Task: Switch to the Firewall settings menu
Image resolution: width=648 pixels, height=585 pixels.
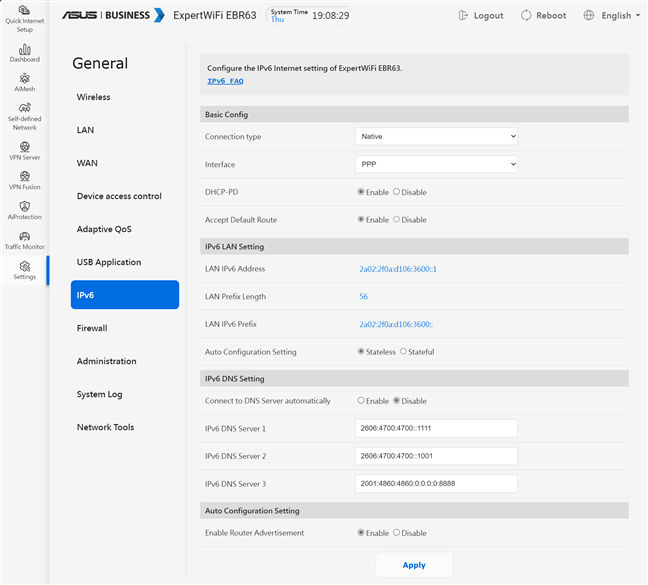Action: [92, 328]
